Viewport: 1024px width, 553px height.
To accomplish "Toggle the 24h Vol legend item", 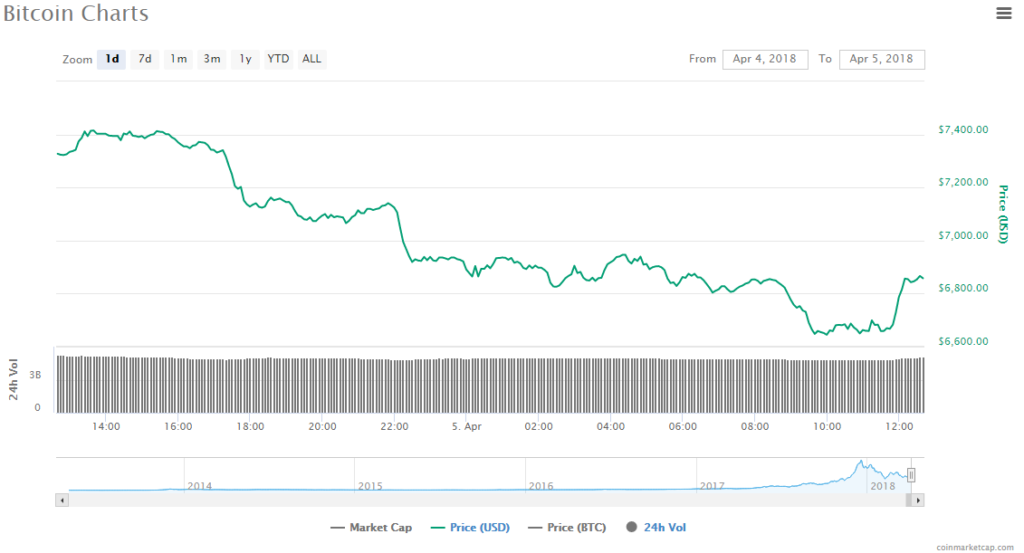I will click(656, 527).
